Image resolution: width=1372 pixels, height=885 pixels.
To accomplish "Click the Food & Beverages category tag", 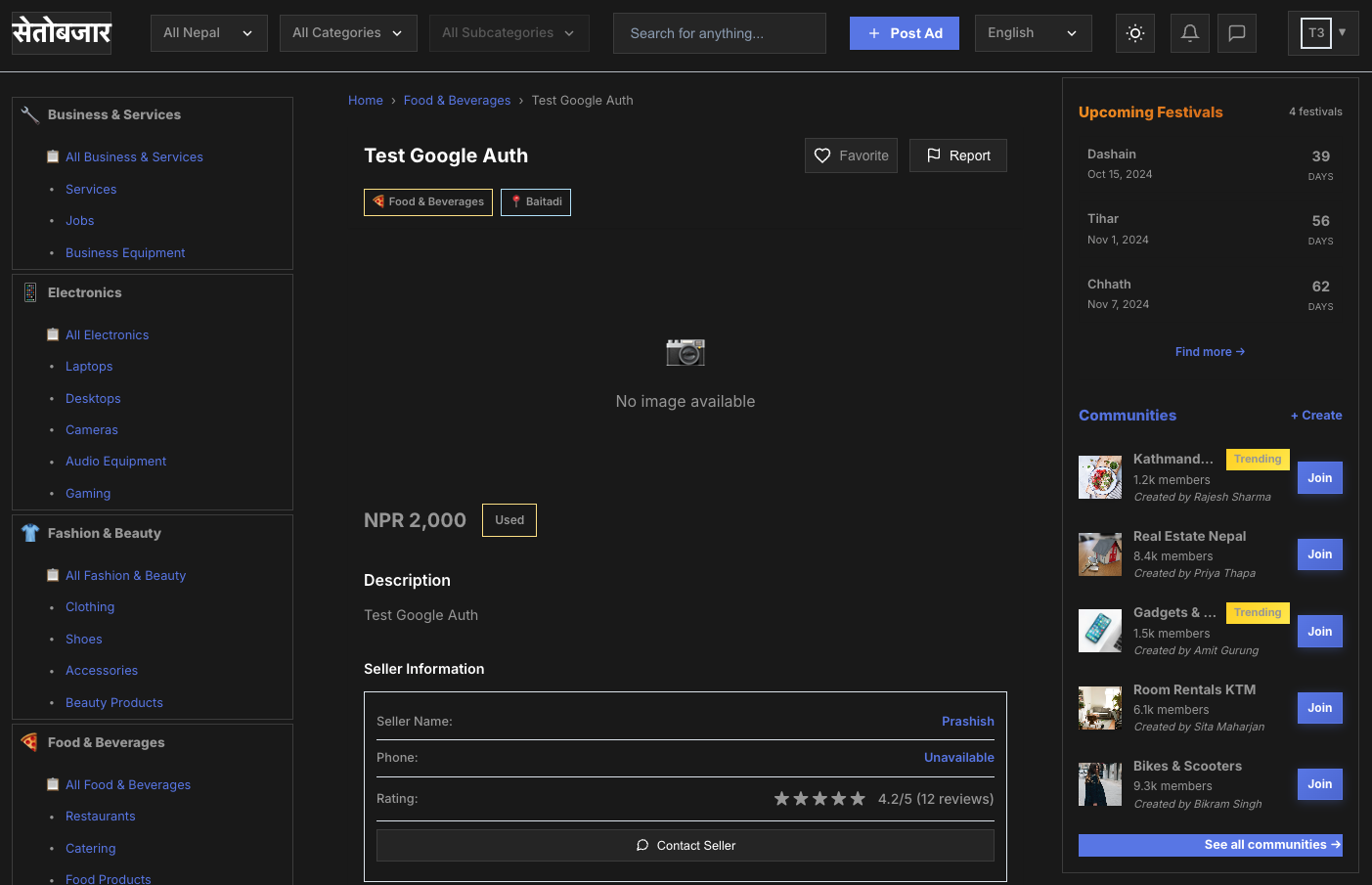I will 428,202.
